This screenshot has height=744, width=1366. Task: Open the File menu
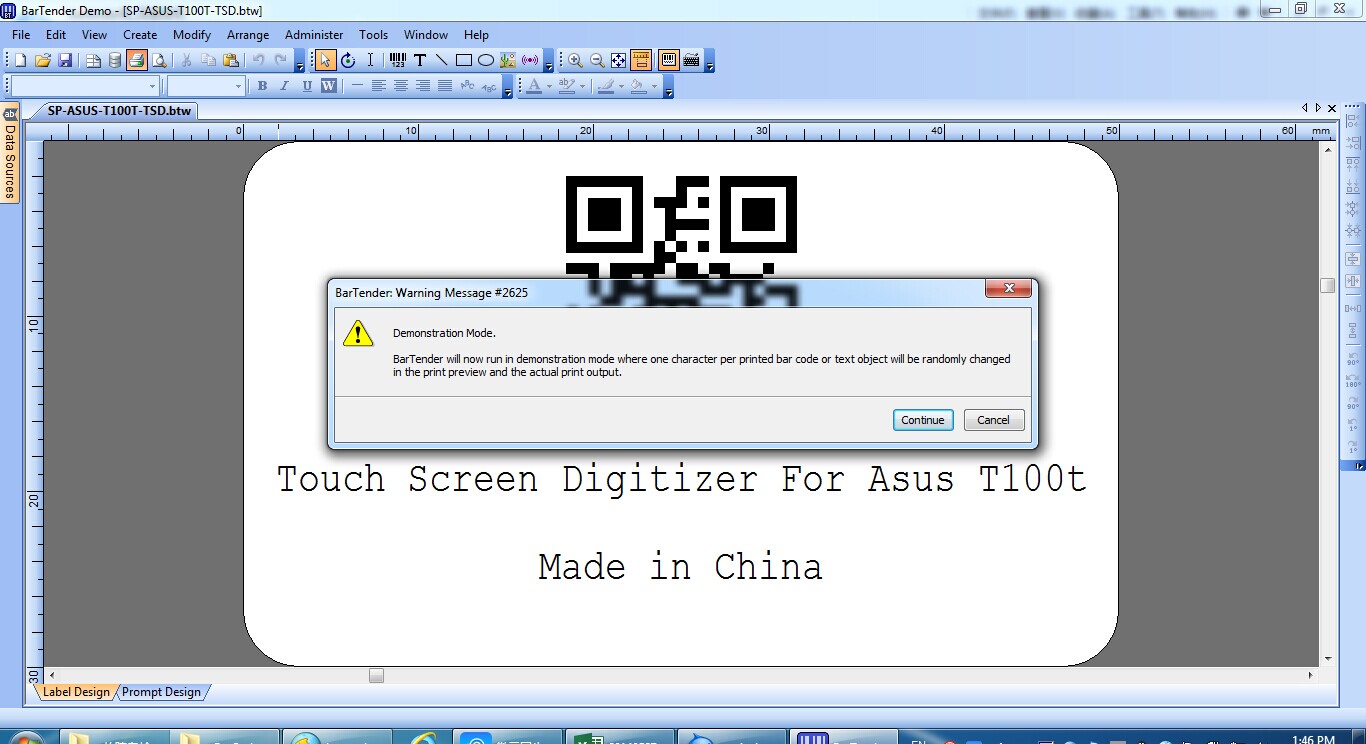click(21, 35)
